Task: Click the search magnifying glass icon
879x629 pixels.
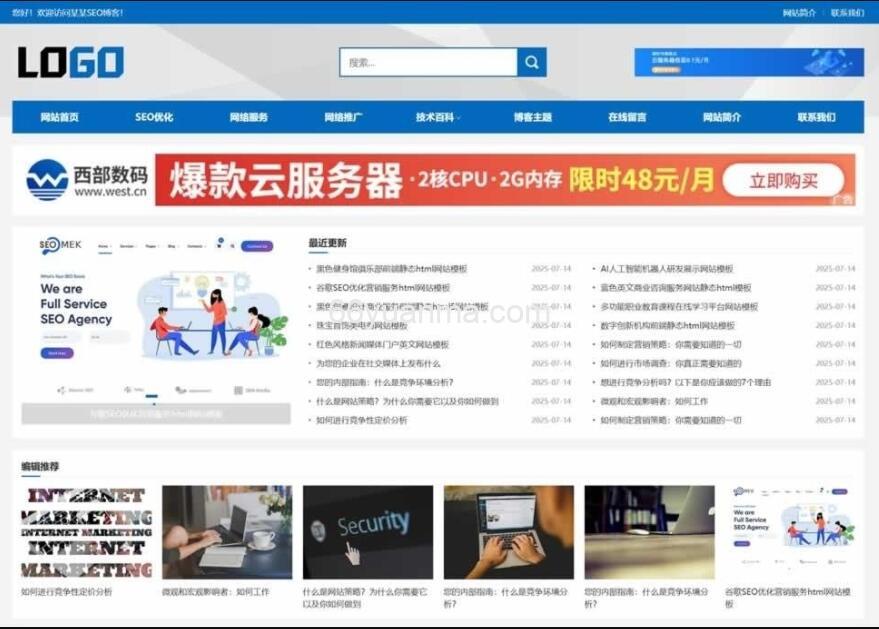Action: tap(531, 61)
